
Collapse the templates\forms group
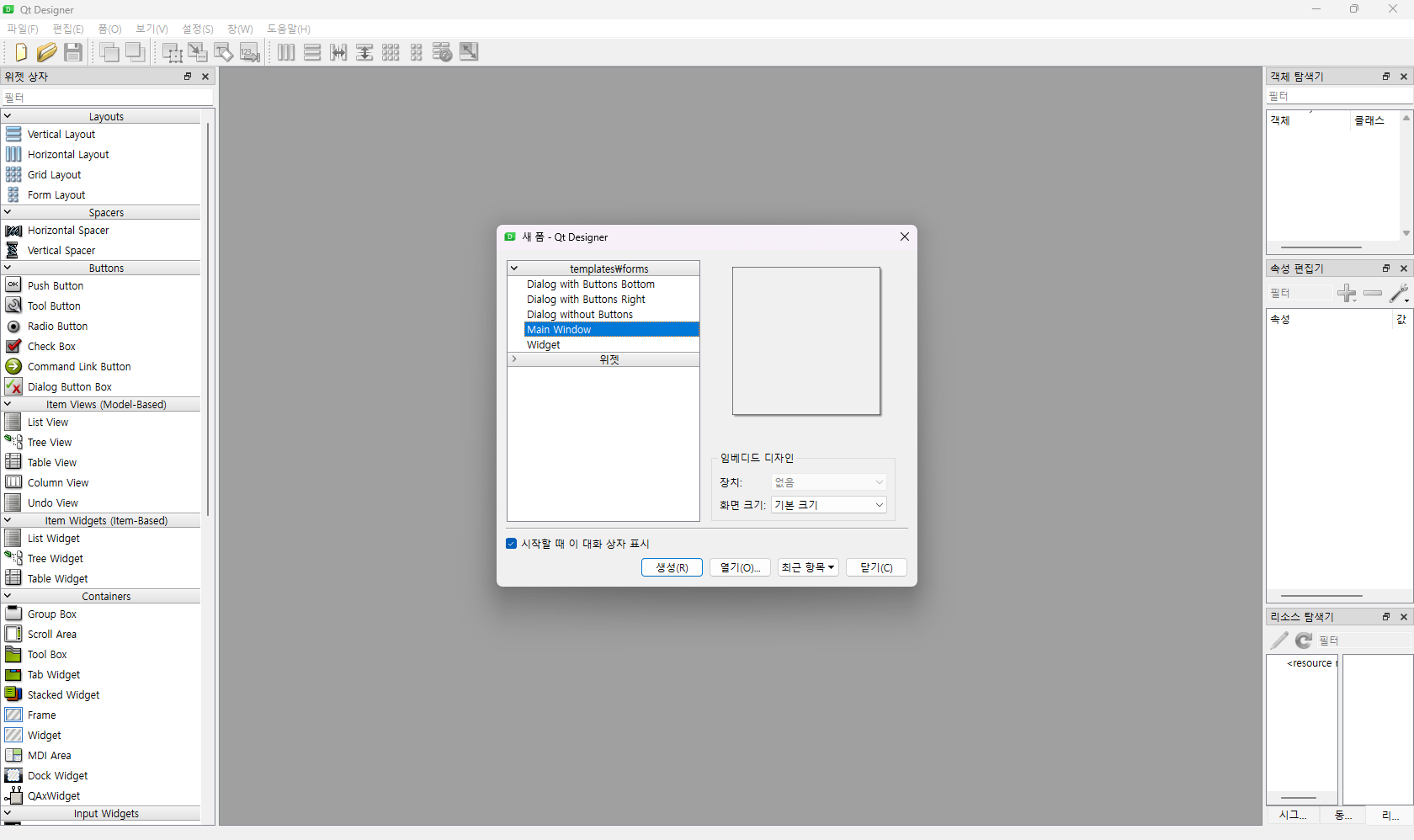[x=514, y=268]
